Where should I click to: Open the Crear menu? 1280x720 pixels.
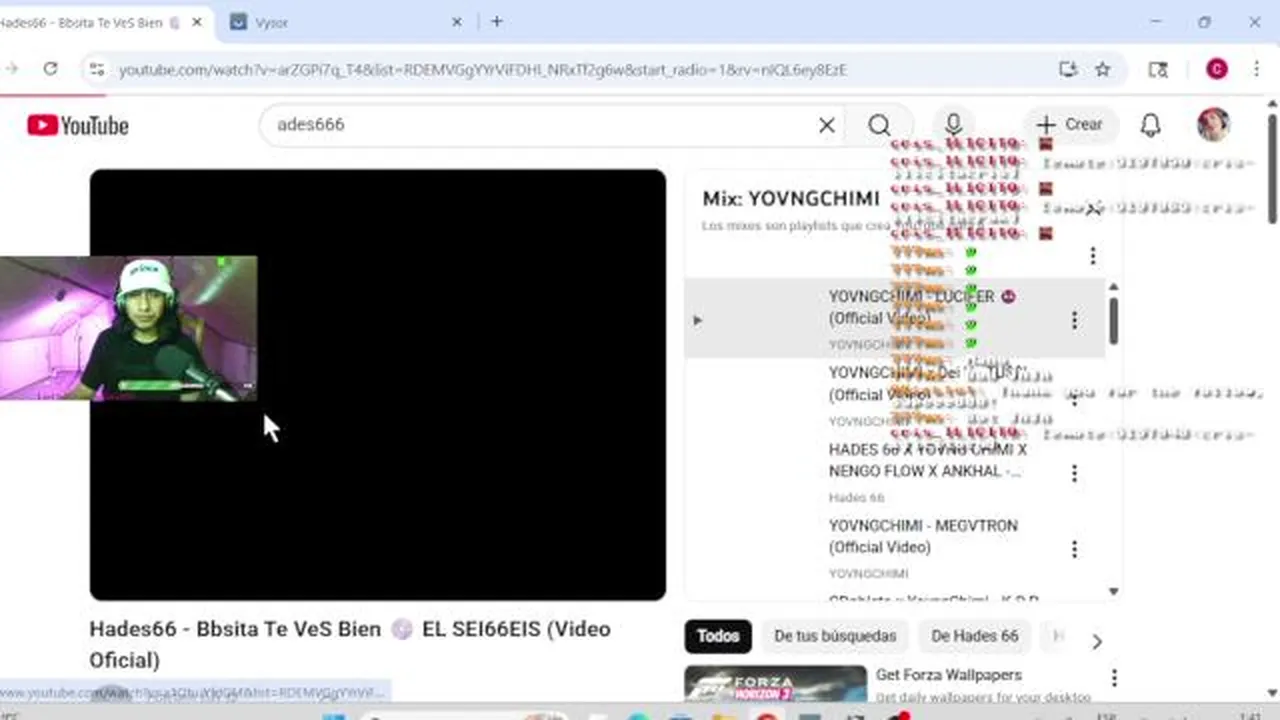[1070, 125]
